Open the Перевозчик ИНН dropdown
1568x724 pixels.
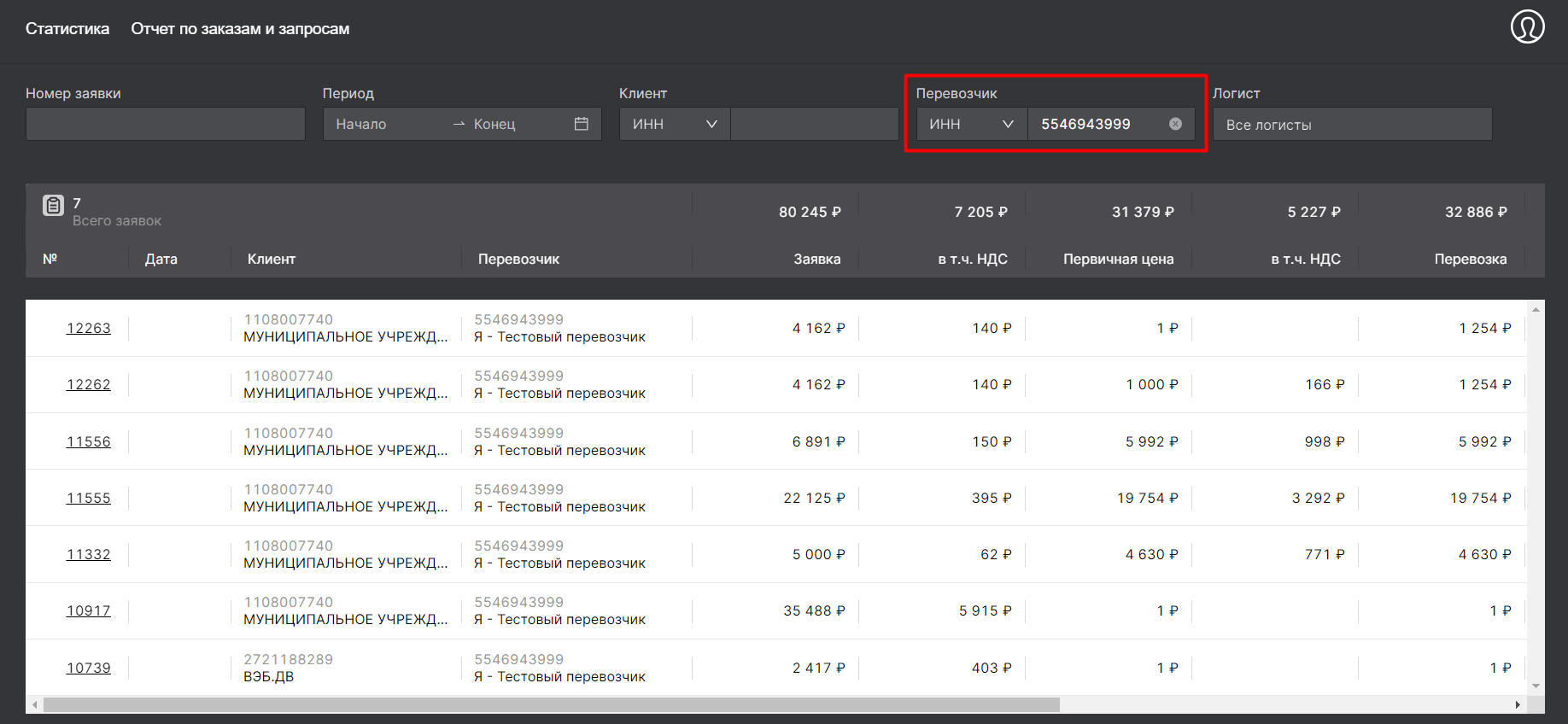click(x=972, y=124)
